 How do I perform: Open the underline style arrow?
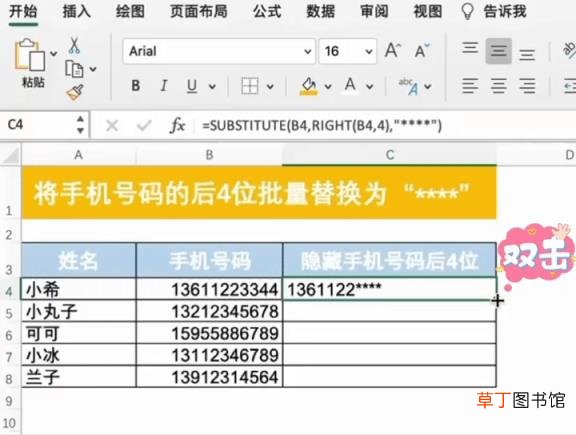click(x=212, y=87)
